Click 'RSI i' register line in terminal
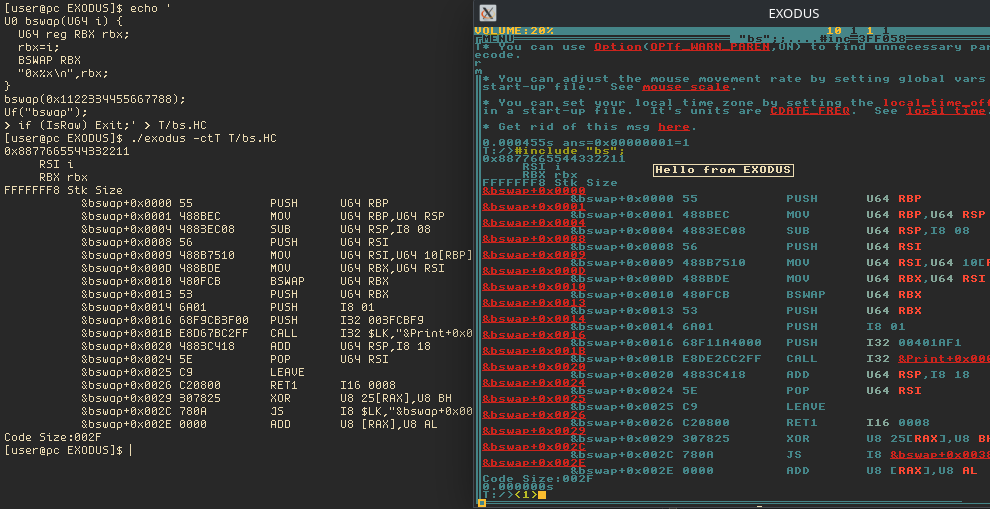This screenshot has height=509, width=990. point(56,164)
